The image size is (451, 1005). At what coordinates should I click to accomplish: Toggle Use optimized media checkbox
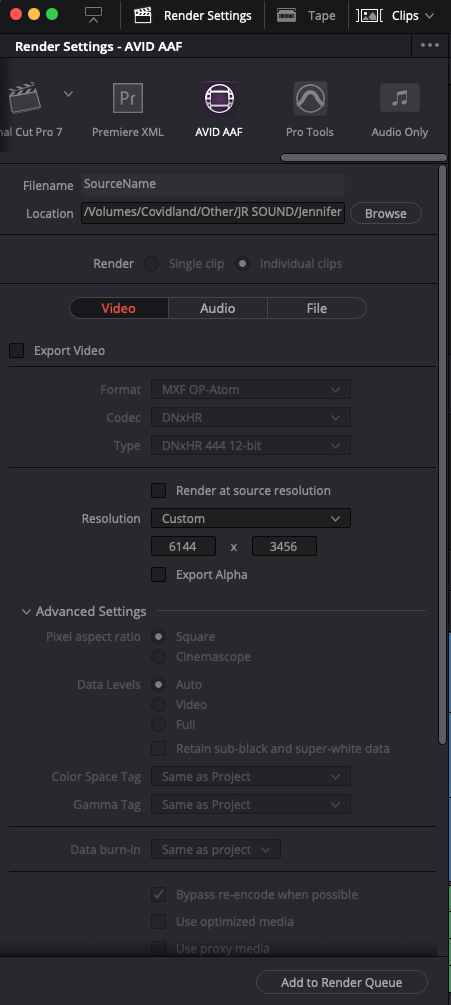[x=158, y=922]
